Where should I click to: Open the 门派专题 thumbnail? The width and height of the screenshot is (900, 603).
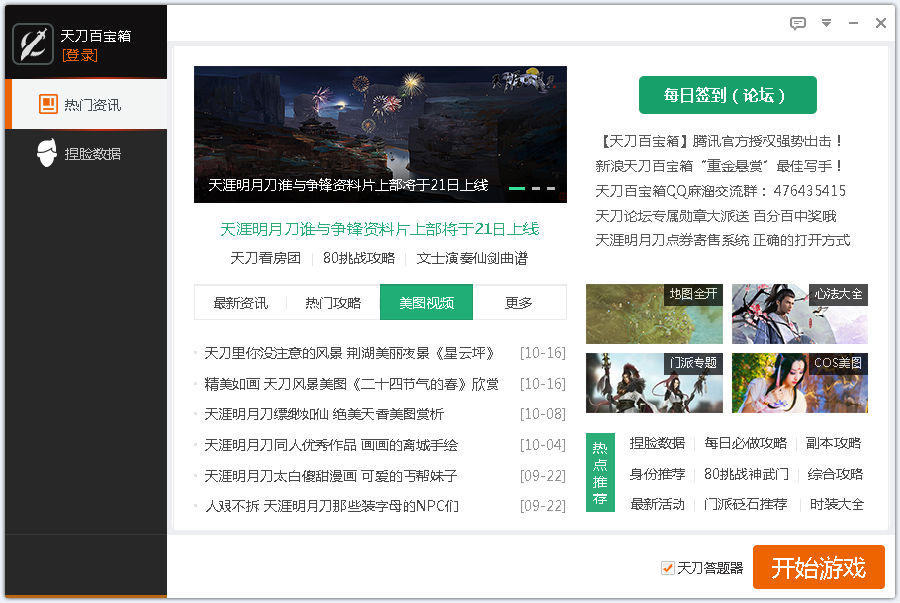(654, 383)
